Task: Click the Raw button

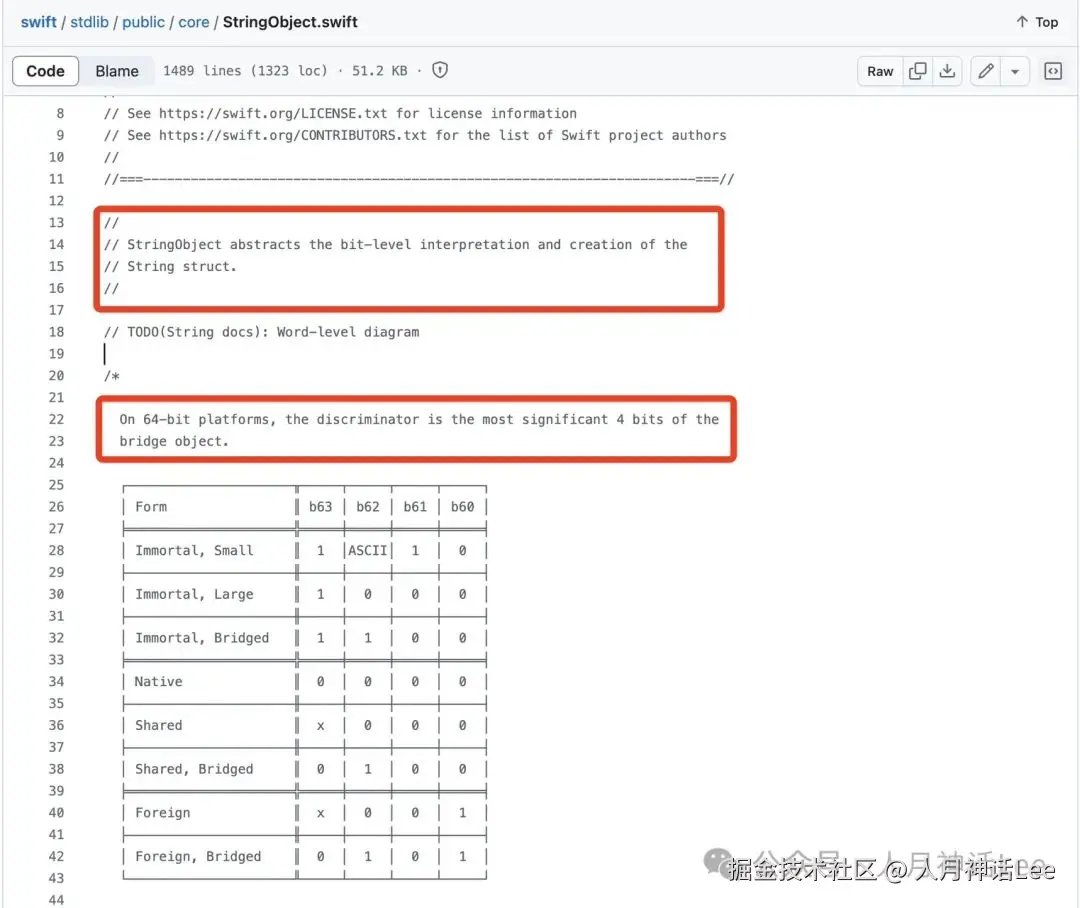Action: [879, 71]
